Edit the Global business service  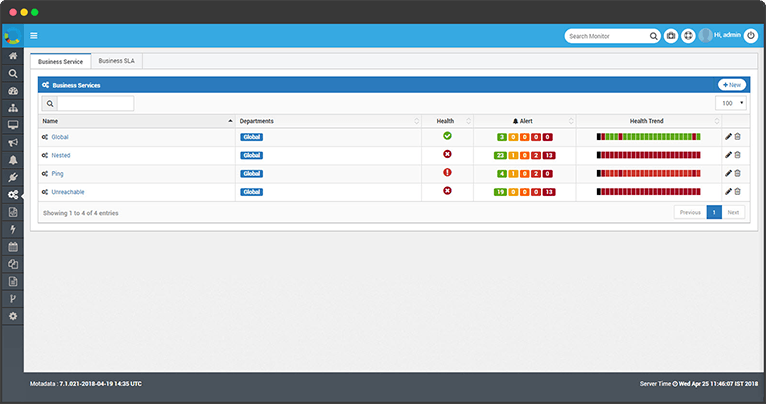[x=728, y=136]
